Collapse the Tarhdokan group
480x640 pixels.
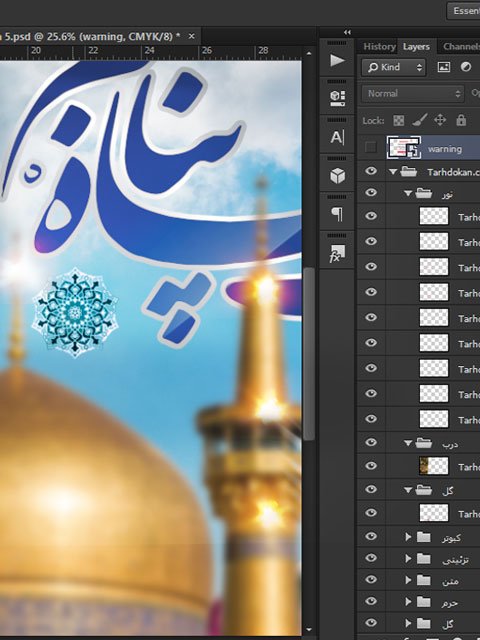393,172
